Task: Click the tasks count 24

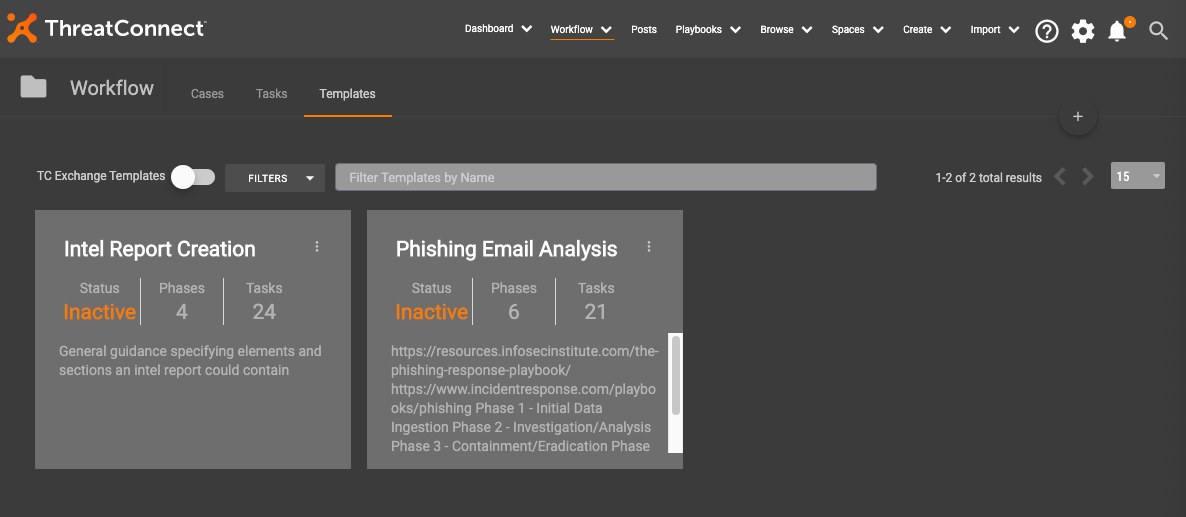Action: click(x=264, y=311)
